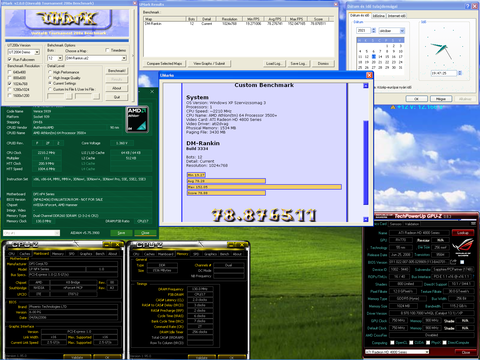480x360 pixels.
Task: Click the Benchmark! button
Action: pyautogui.click(x=117, y=71)
